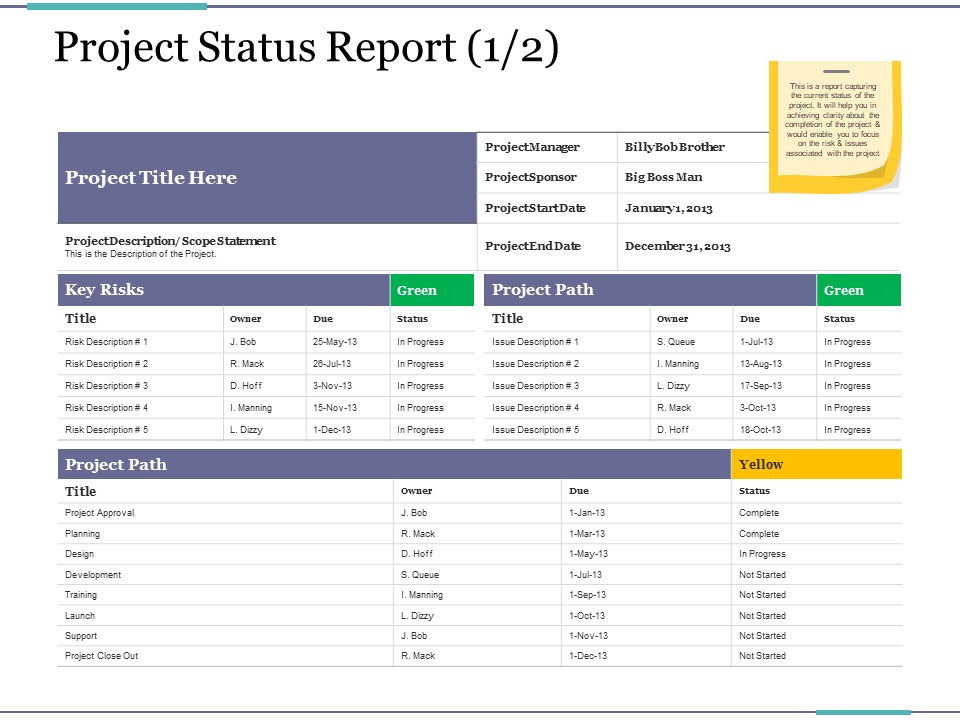960x720 pixels.
Task: Click the 'ProjectStartDate' label
Action: pyautogui.click(x=535, y=208)
